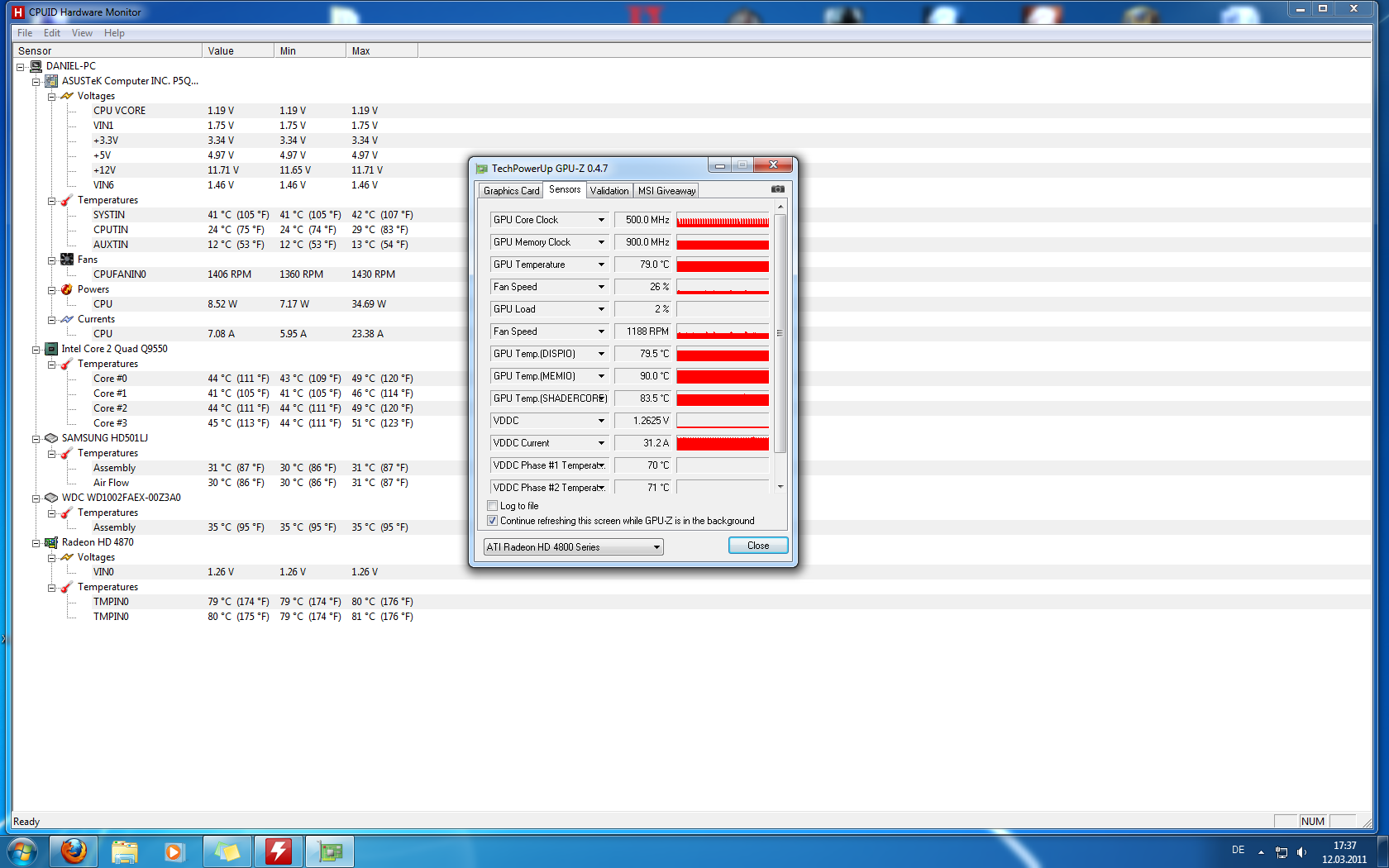Click the CPUID Hardware Monitor title icon
The width and height of the screenshot is (1389, 868).
click(18, 12)
